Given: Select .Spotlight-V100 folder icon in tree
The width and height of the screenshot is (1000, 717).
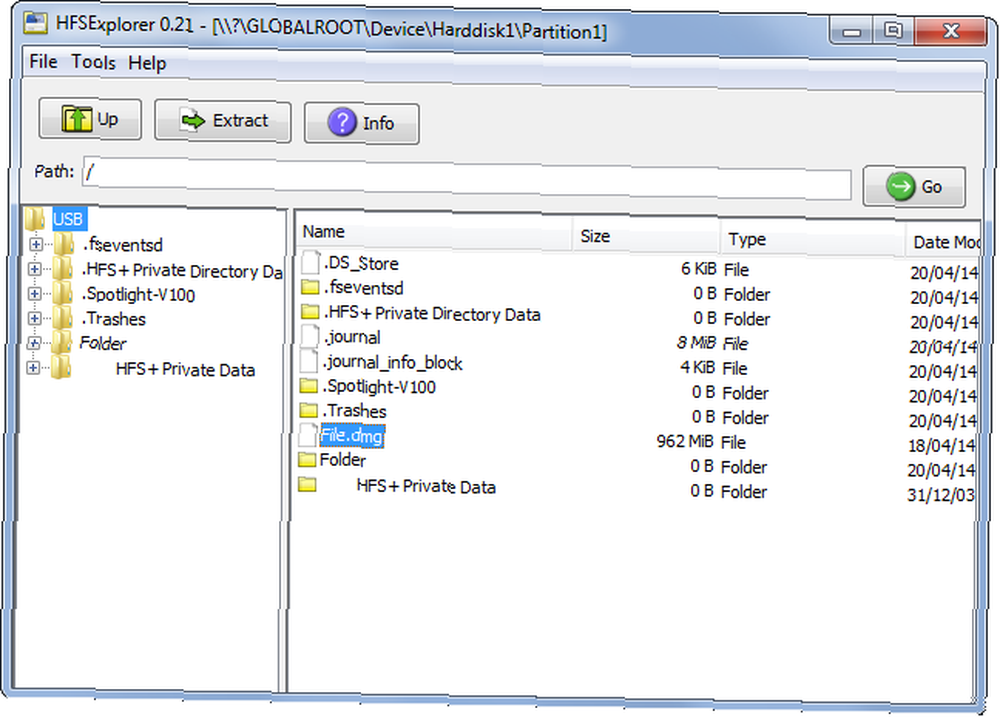Looking at the screenshot, I should click(x=62, y=293).
